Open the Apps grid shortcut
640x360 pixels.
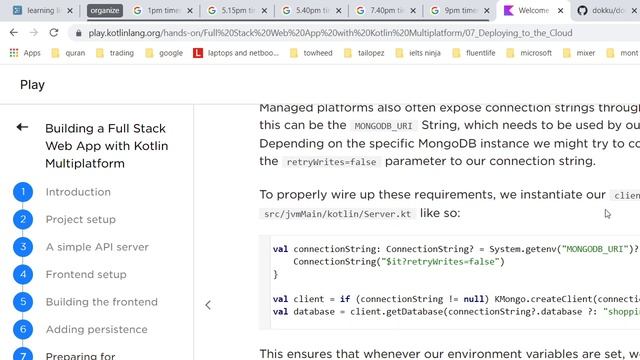point(25,53)
